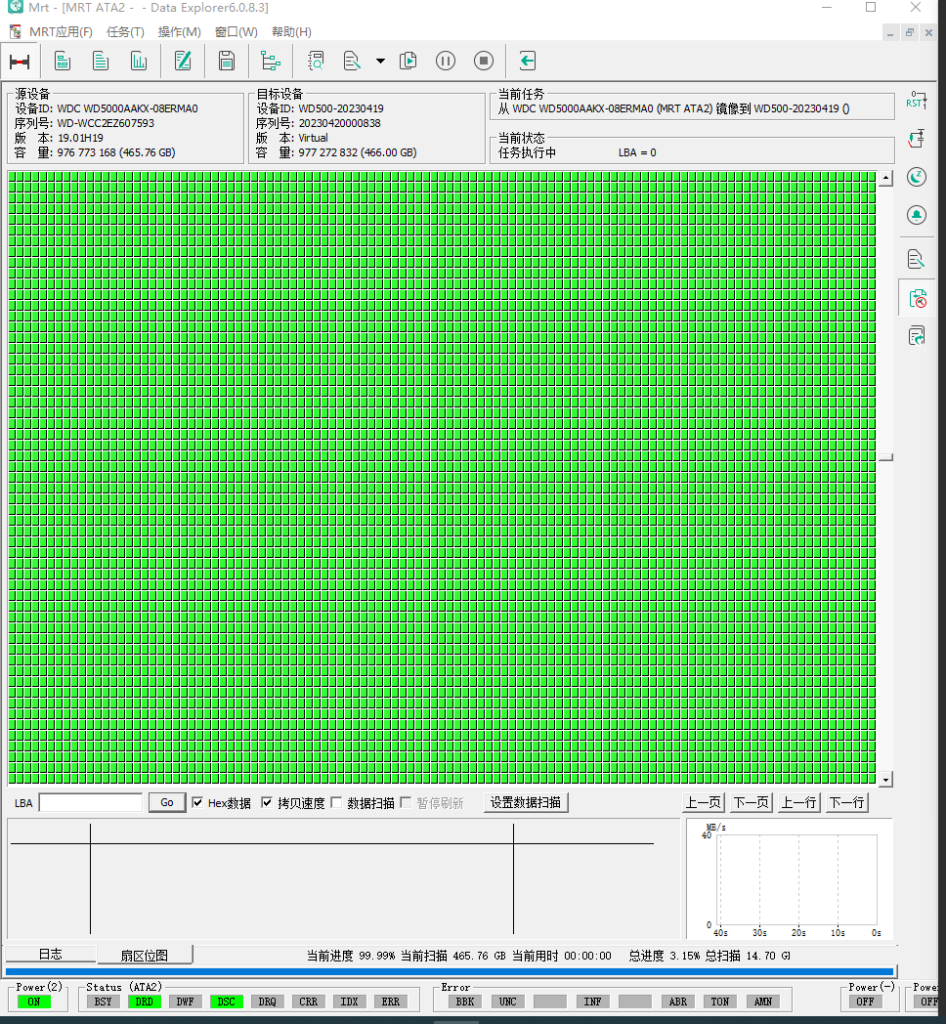This screenshot has width=946, height=1024.
Task: Click the sleep moon icon in sidebar
Action: [x=916, y=177]
